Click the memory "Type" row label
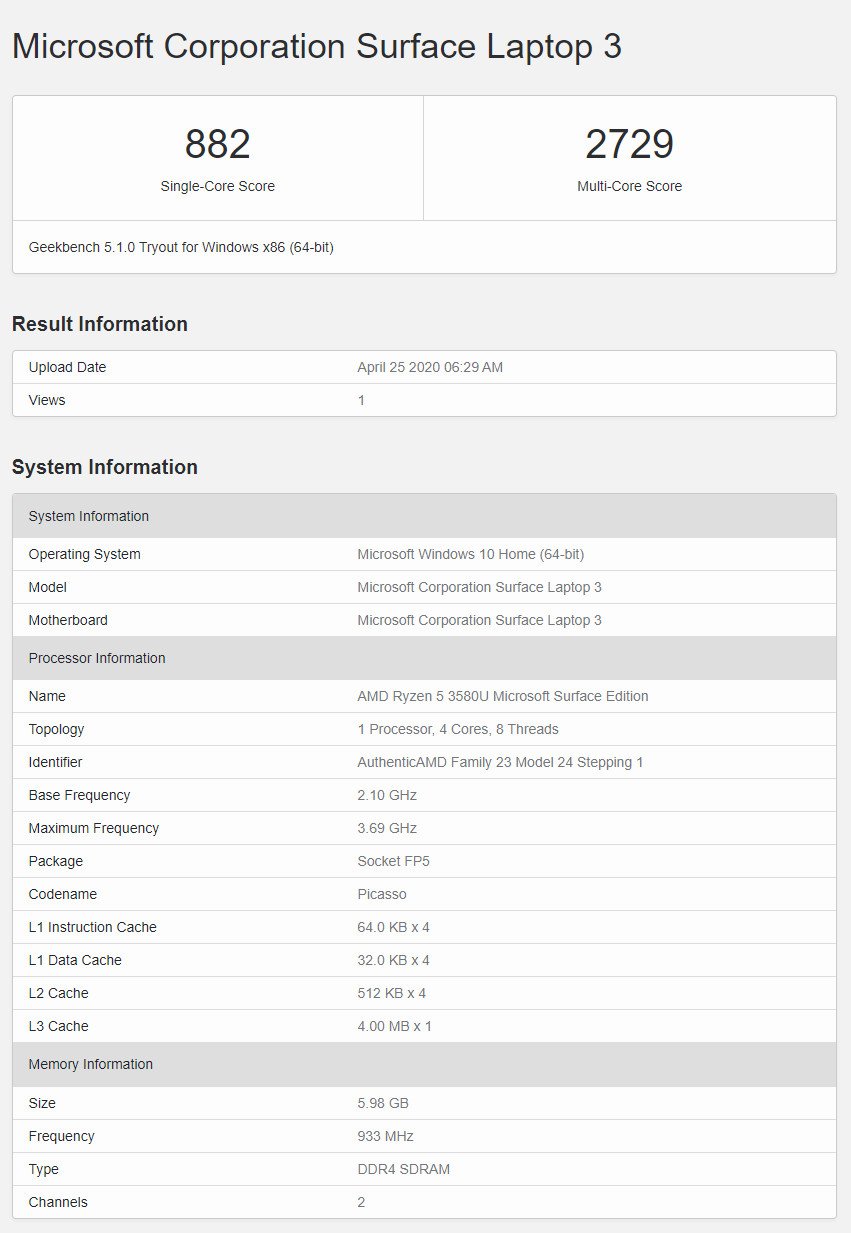851x1233 pixels. coord(44,1169)
